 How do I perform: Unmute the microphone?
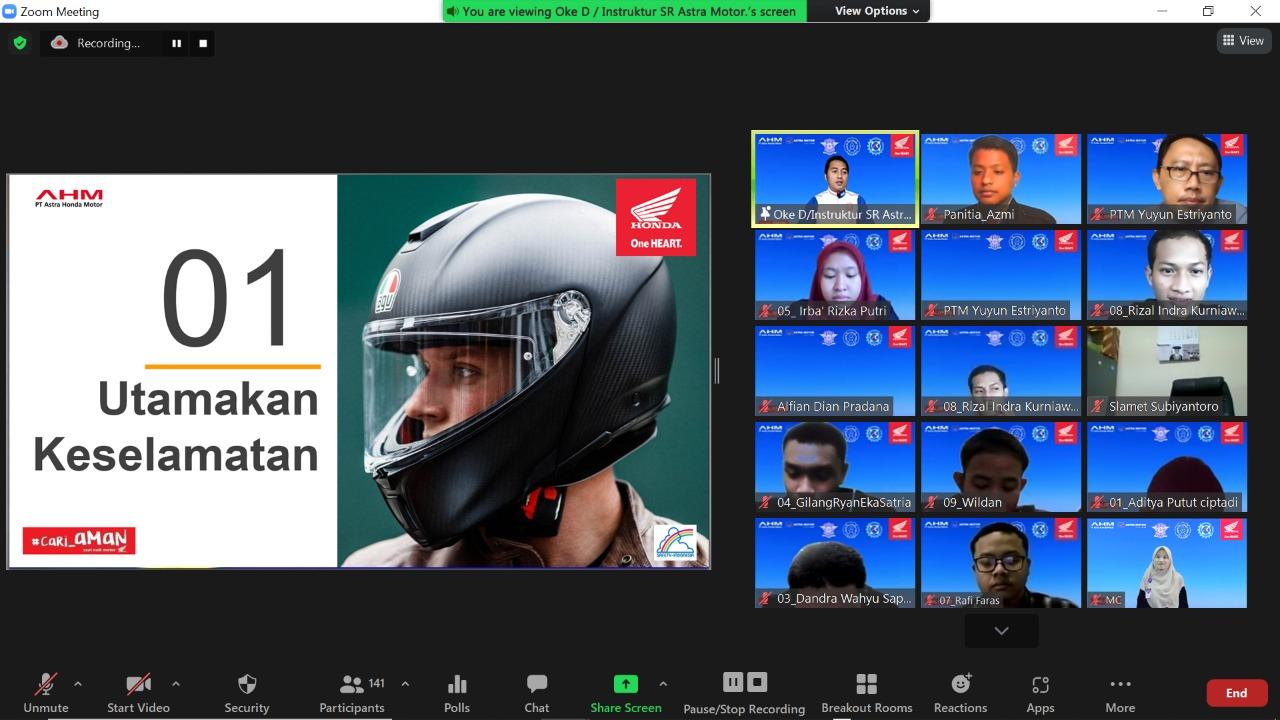pos(46,692)
